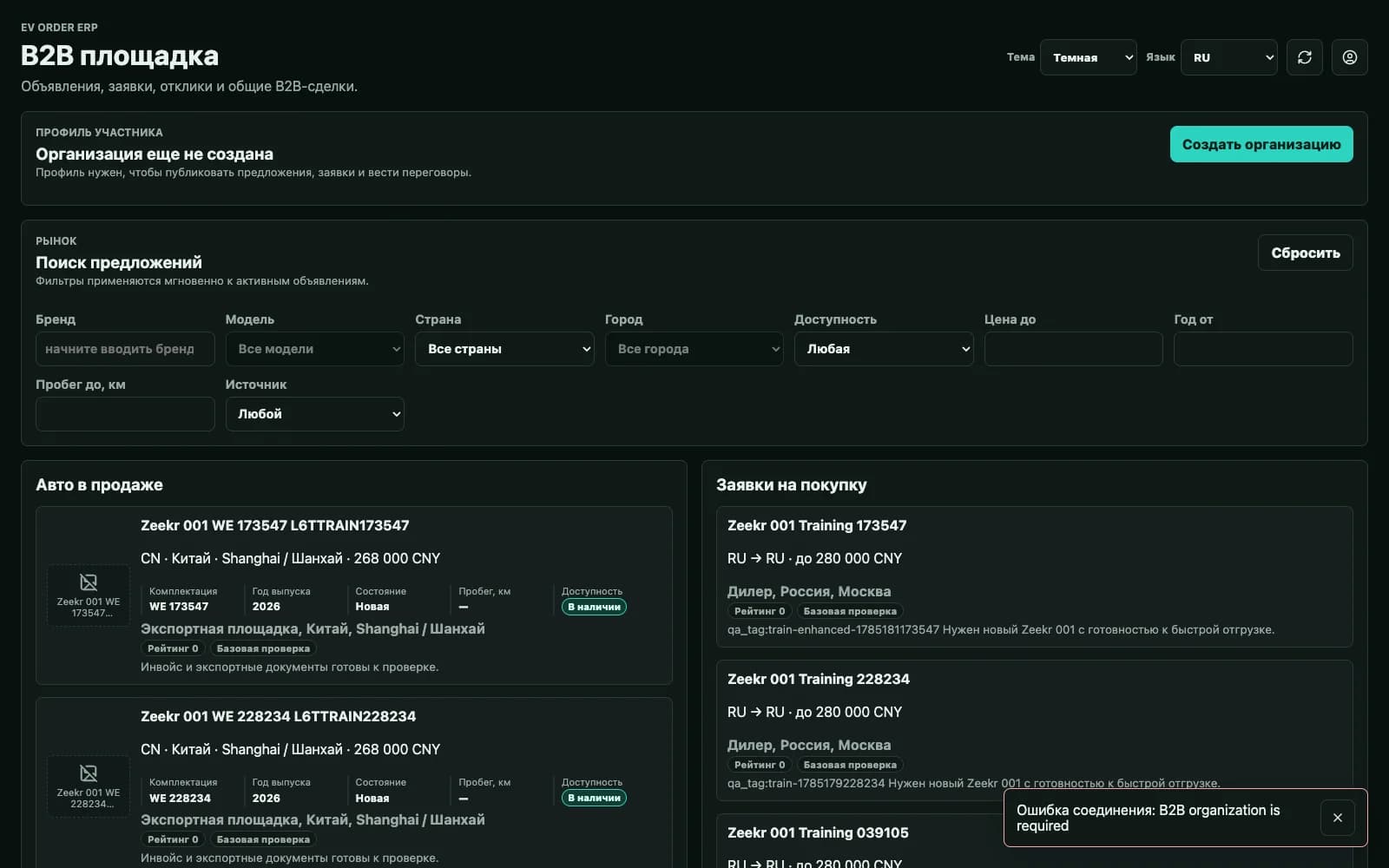Image resolution: width=1389 pixels, height=868 pixels.
Task: Click the Авто в продаже heading
Action: (x=99, y=484)
